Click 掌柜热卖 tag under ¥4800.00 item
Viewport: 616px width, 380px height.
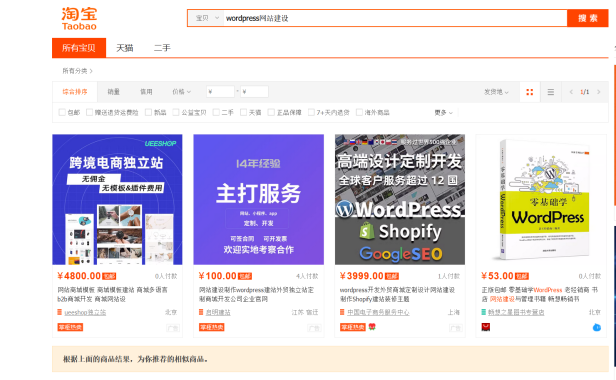click(70, 327)
